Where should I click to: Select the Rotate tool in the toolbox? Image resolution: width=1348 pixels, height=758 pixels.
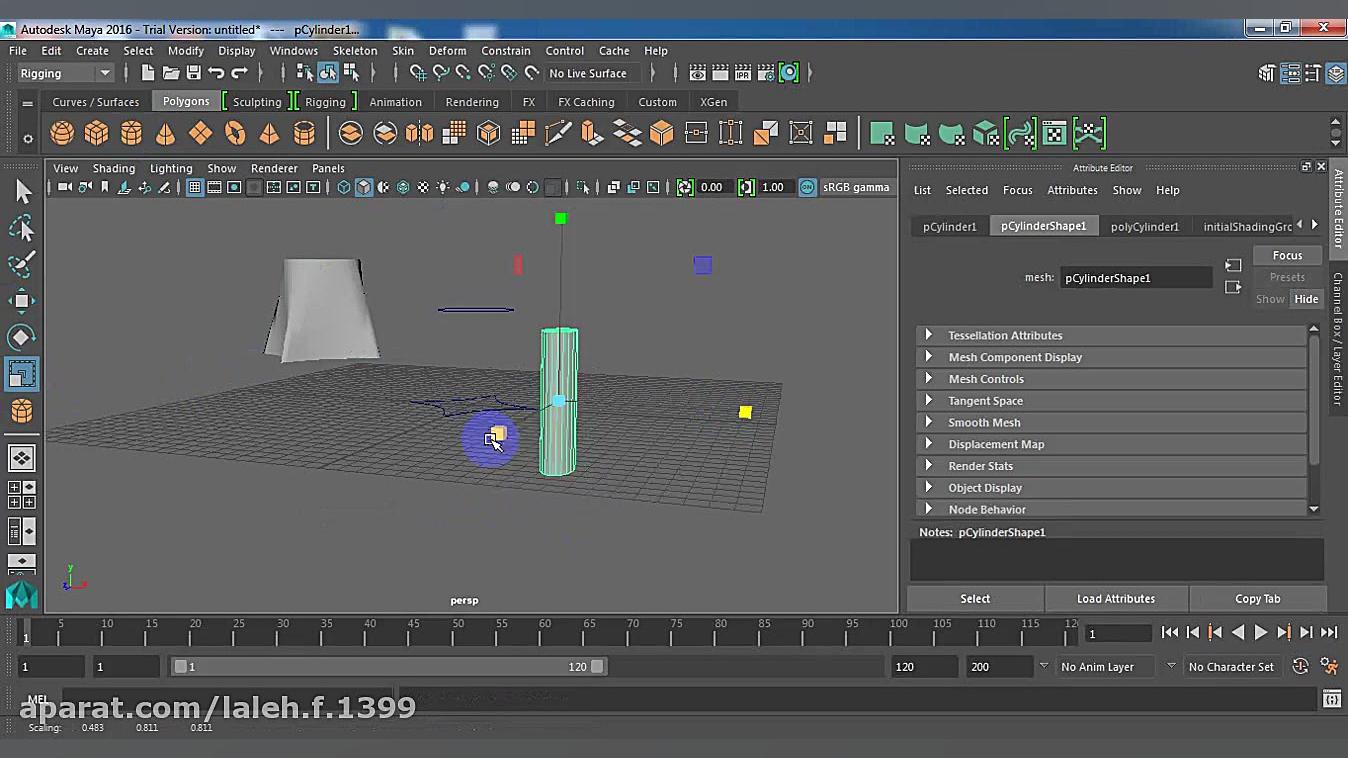click(22, 337)
